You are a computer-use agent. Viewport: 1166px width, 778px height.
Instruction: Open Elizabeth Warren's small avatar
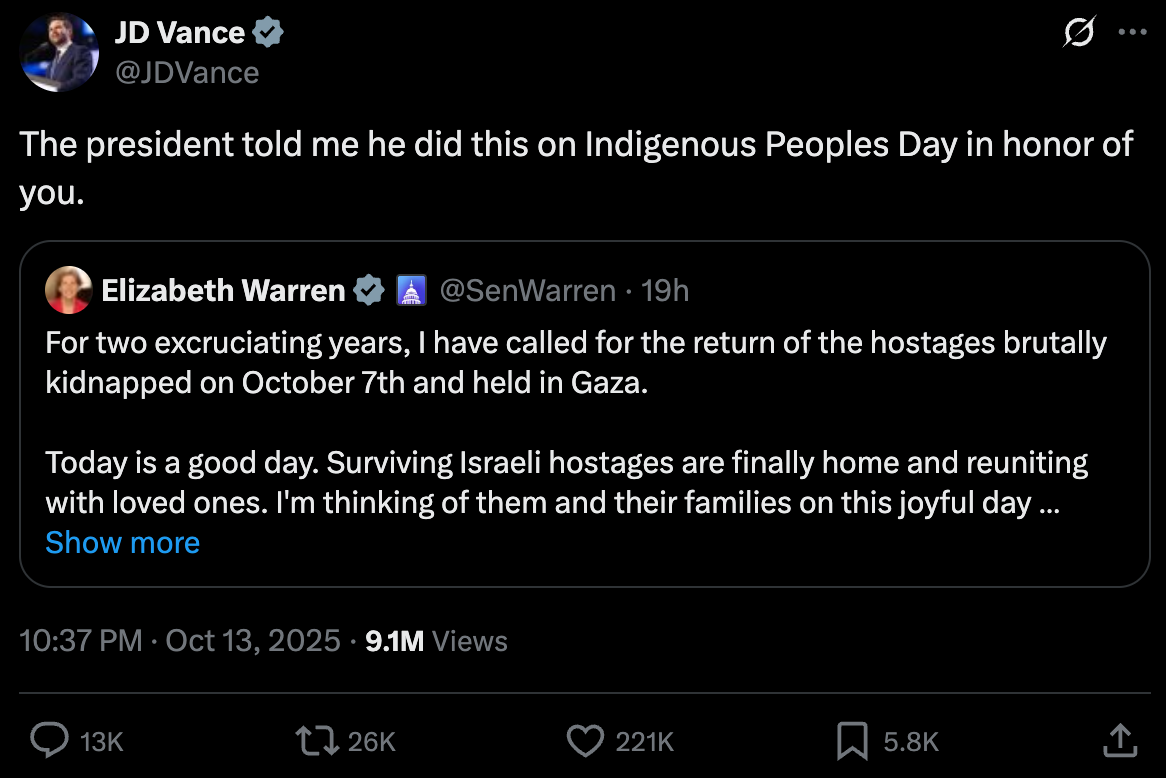68,291
